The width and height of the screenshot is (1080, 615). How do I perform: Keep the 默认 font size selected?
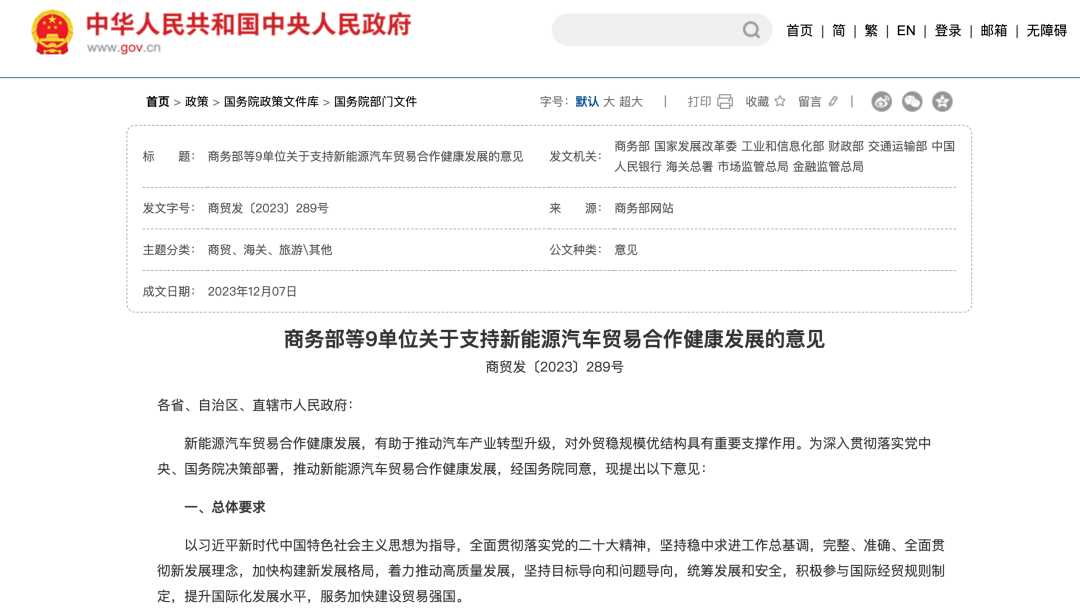[x=589, y=101]
